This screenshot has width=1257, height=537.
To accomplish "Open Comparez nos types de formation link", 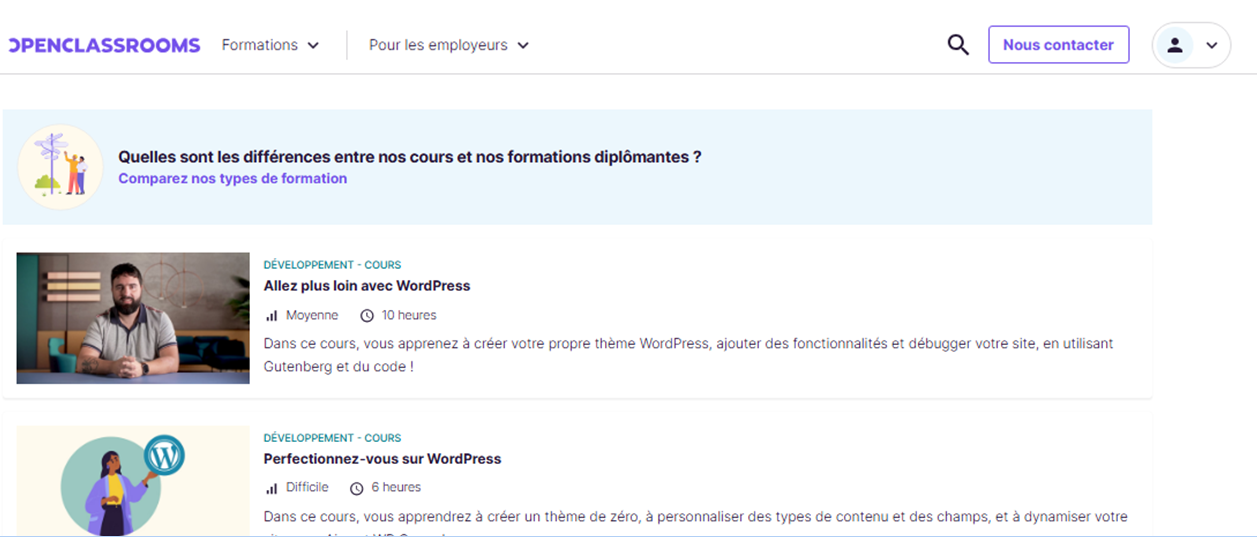I will tap(233, 179).
